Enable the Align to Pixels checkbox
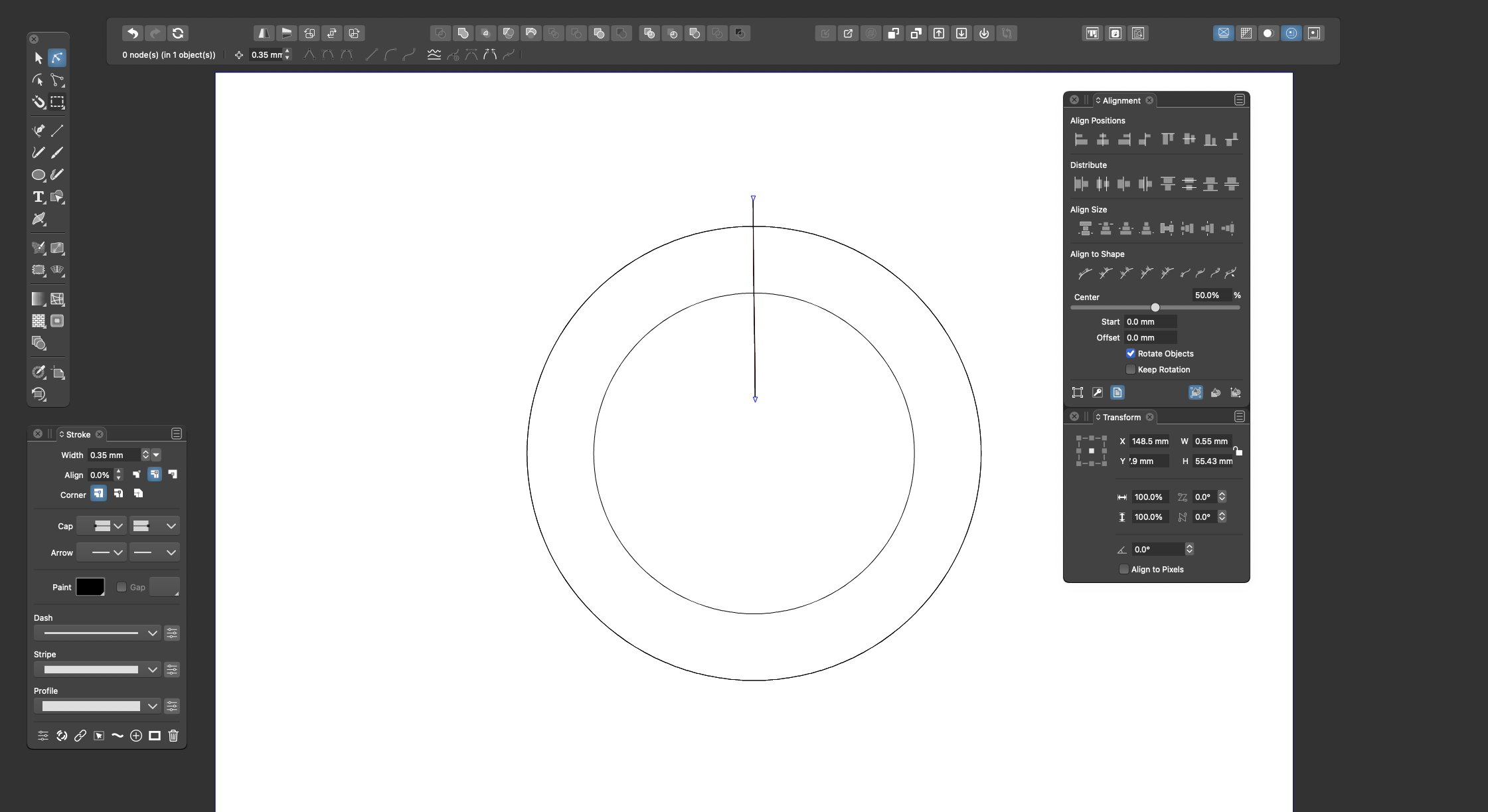Image resolution: width=1488 pixels, height=812 pixels. pyautogui.click(x=1123, y=570)
